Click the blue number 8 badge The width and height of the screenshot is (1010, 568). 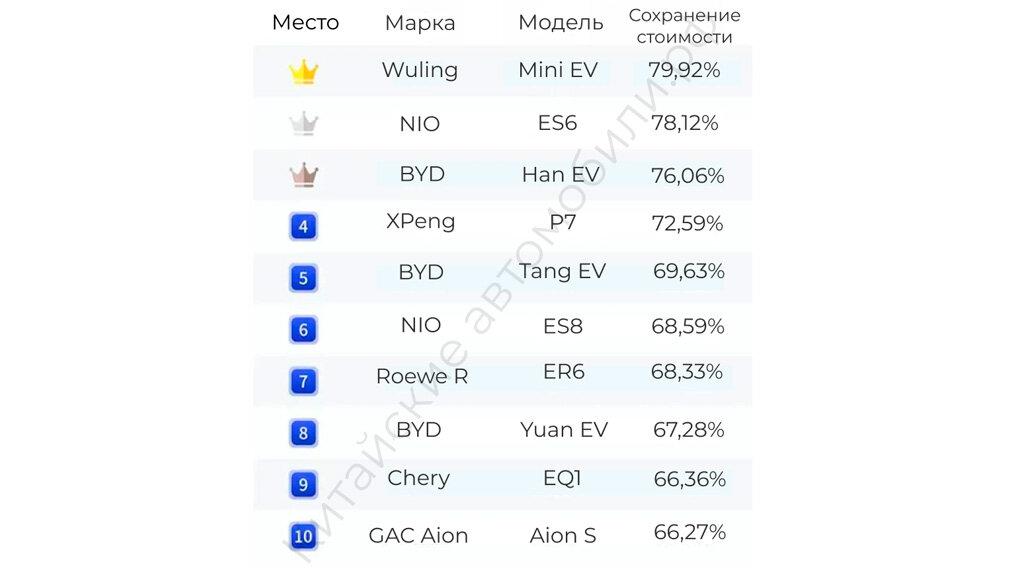(x=303, y=433)
